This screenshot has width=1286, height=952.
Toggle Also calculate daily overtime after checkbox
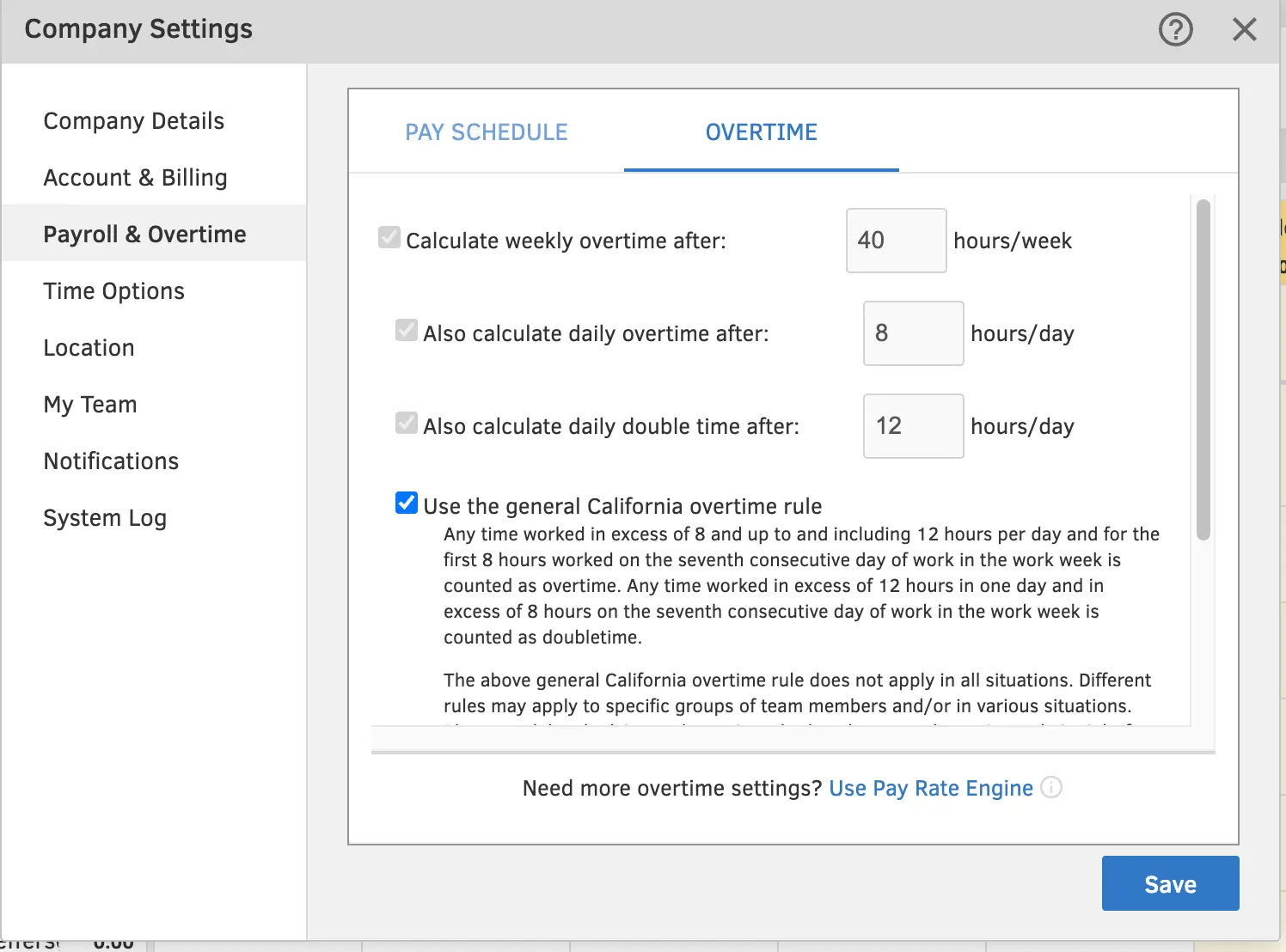pyautogui.click(x=405, y=330)
